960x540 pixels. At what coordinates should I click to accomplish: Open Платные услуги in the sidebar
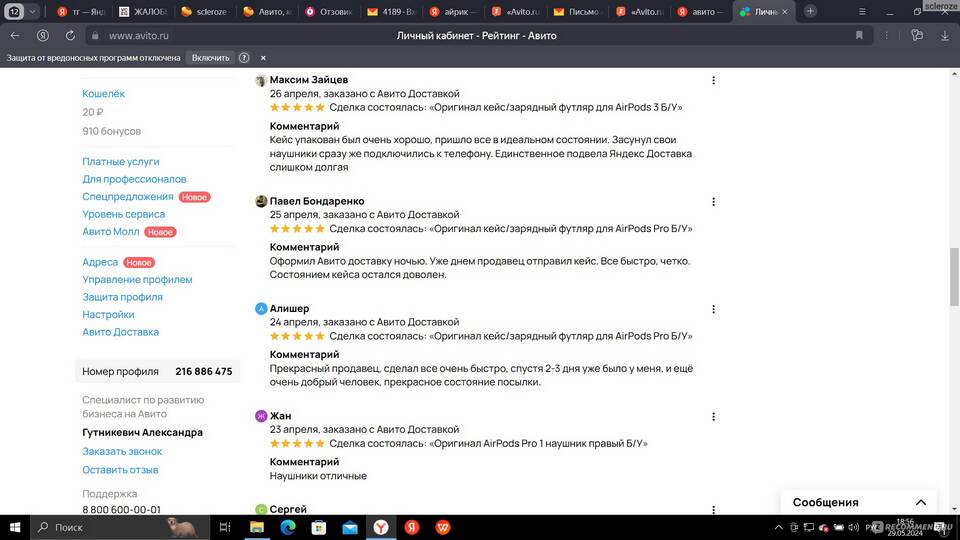pos(121,162)
